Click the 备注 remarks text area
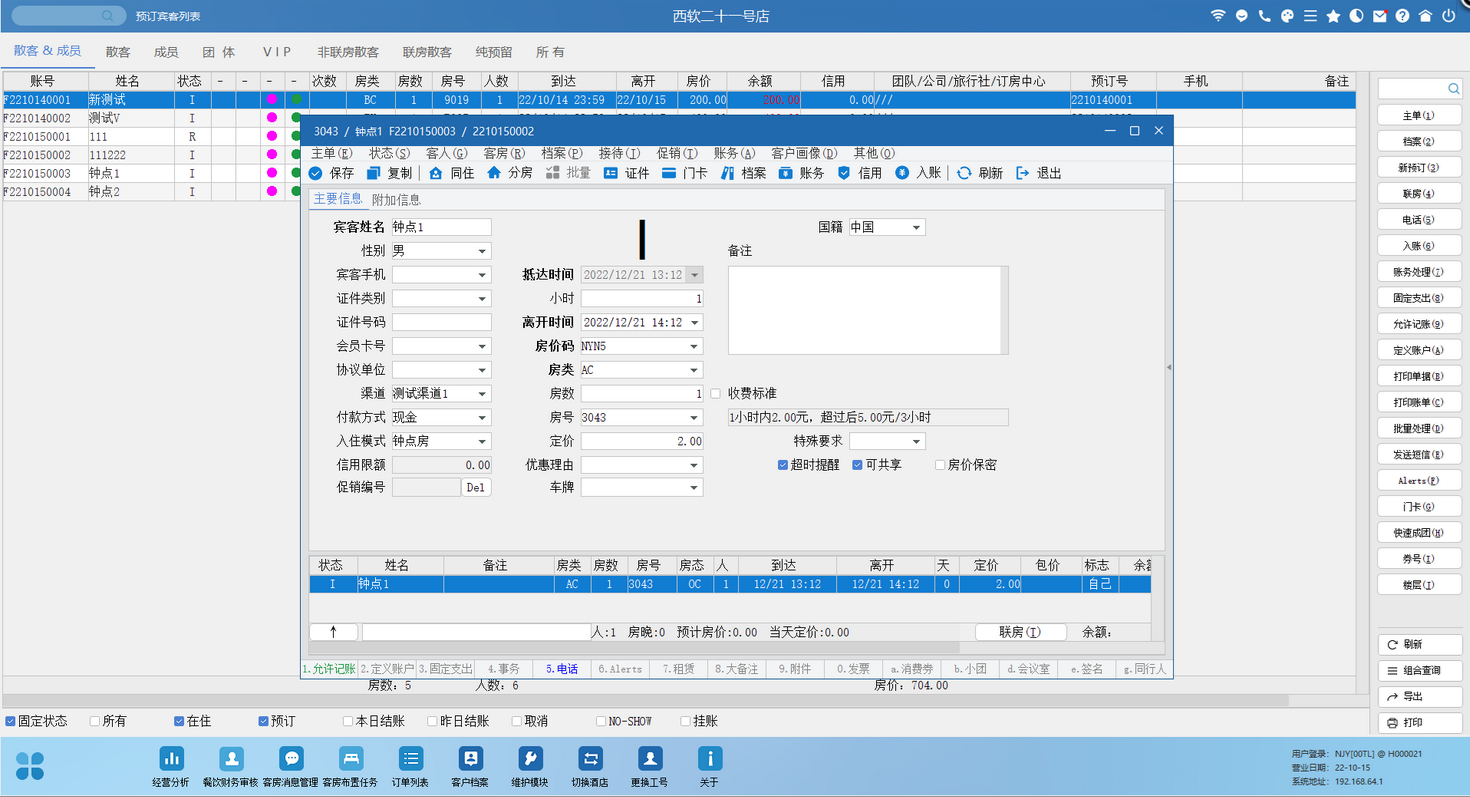 click(x=868, y=310)
